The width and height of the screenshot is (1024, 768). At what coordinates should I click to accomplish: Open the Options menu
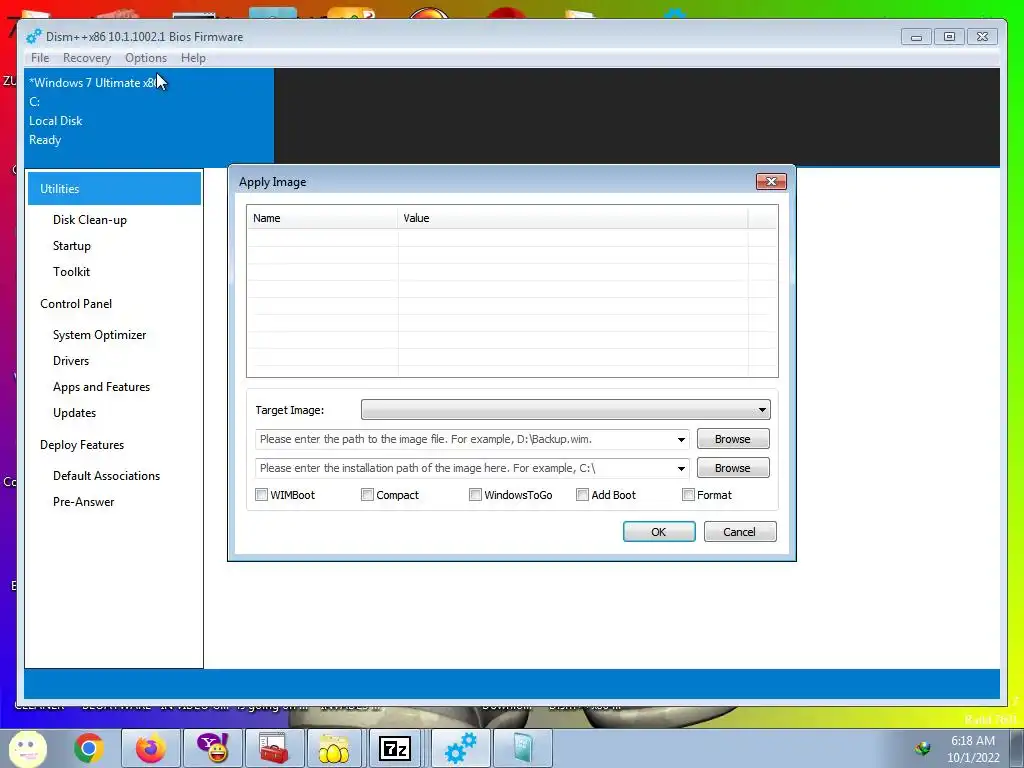click(x=146, y=57)
